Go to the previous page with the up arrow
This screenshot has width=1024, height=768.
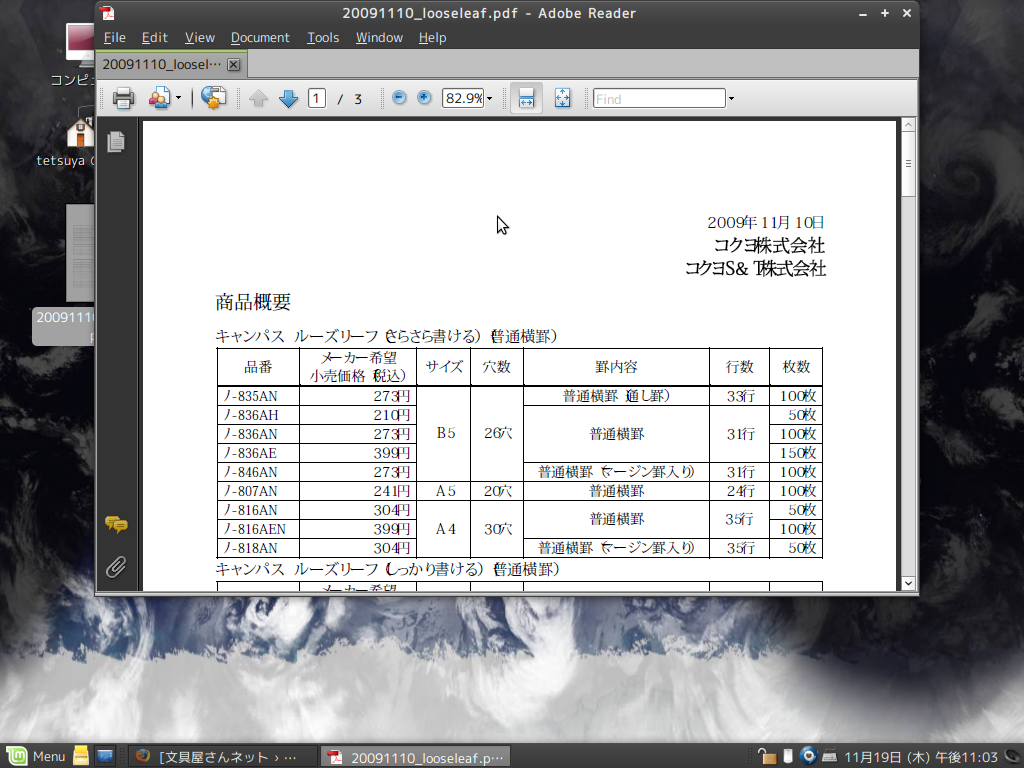(259, 99)
